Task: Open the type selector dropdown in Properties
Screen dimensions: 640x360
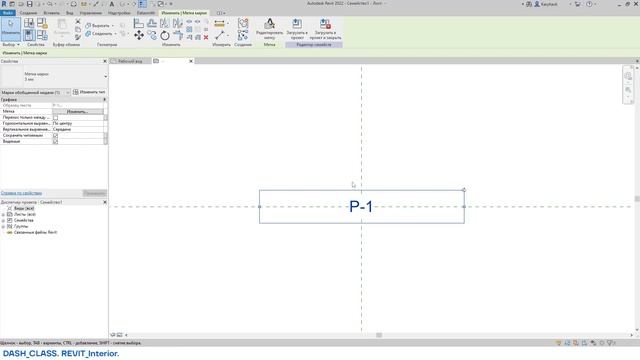Action: click(105, 76)
